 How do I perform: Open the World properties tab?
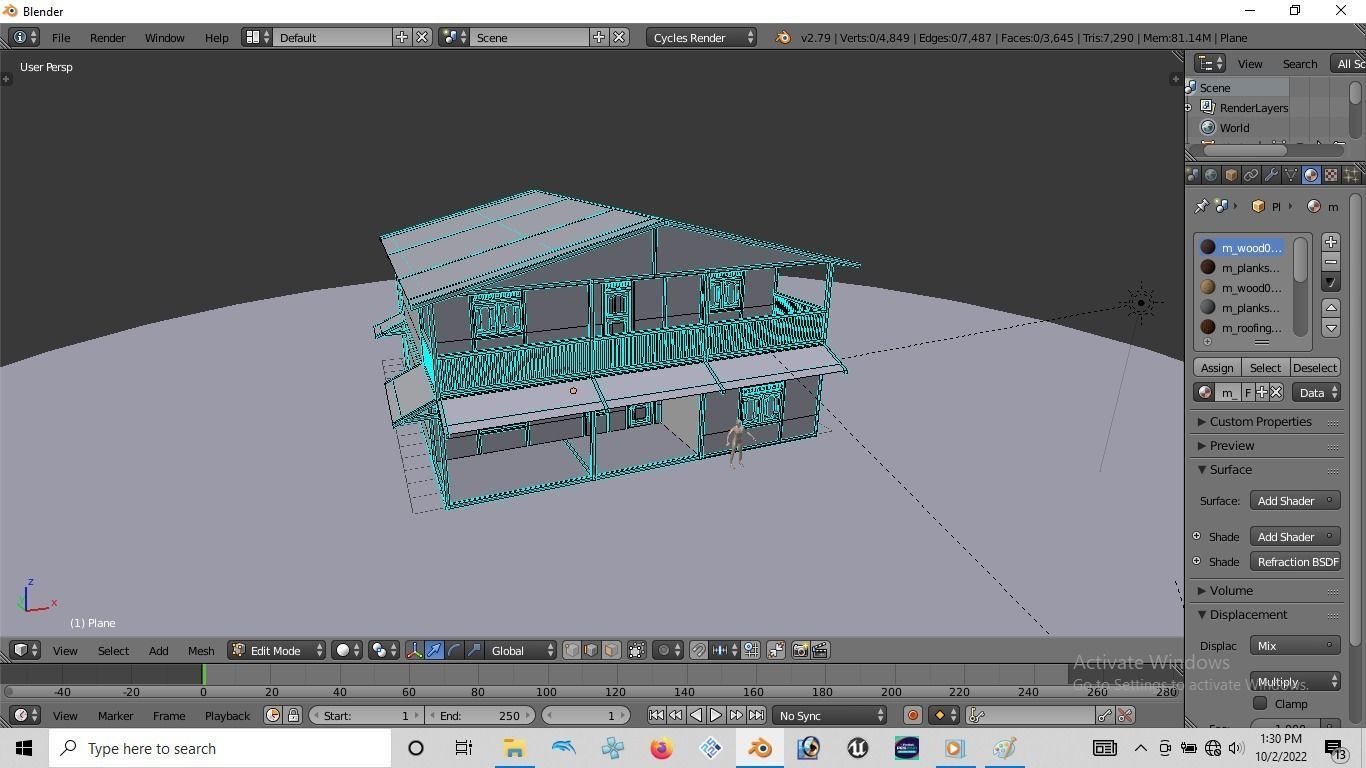(1211, 175)
